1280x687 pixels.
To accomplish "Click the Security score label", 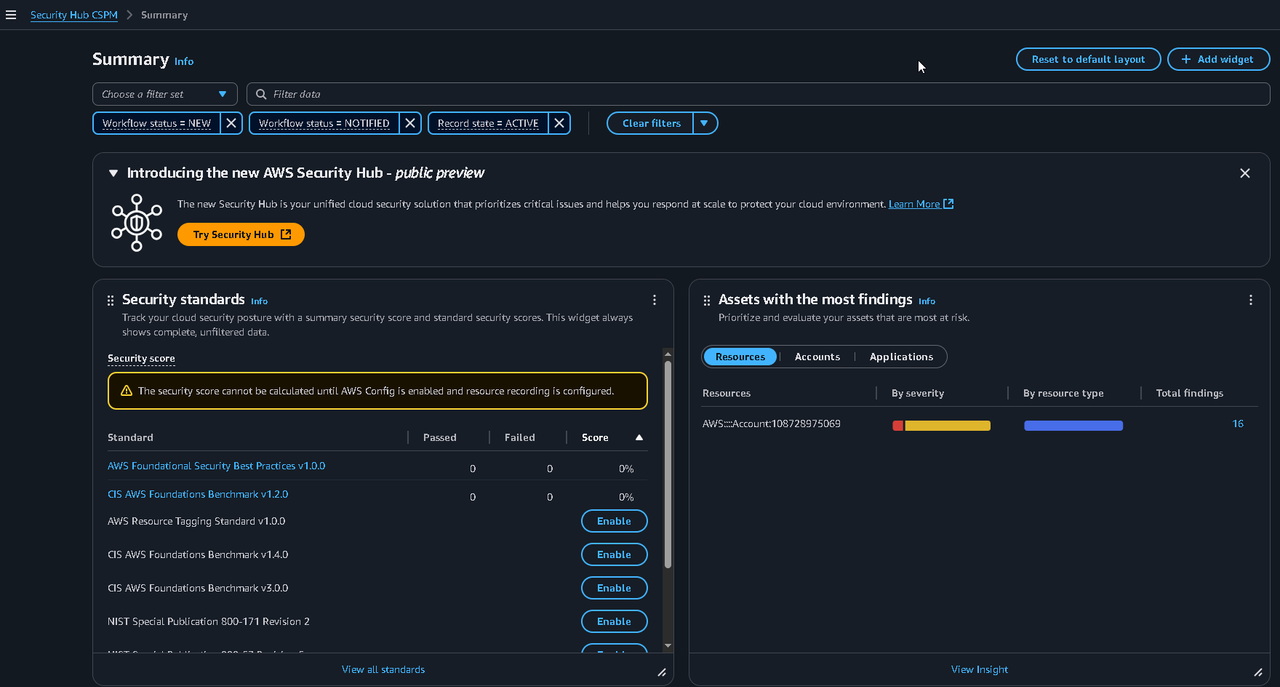I will [141, 358].
